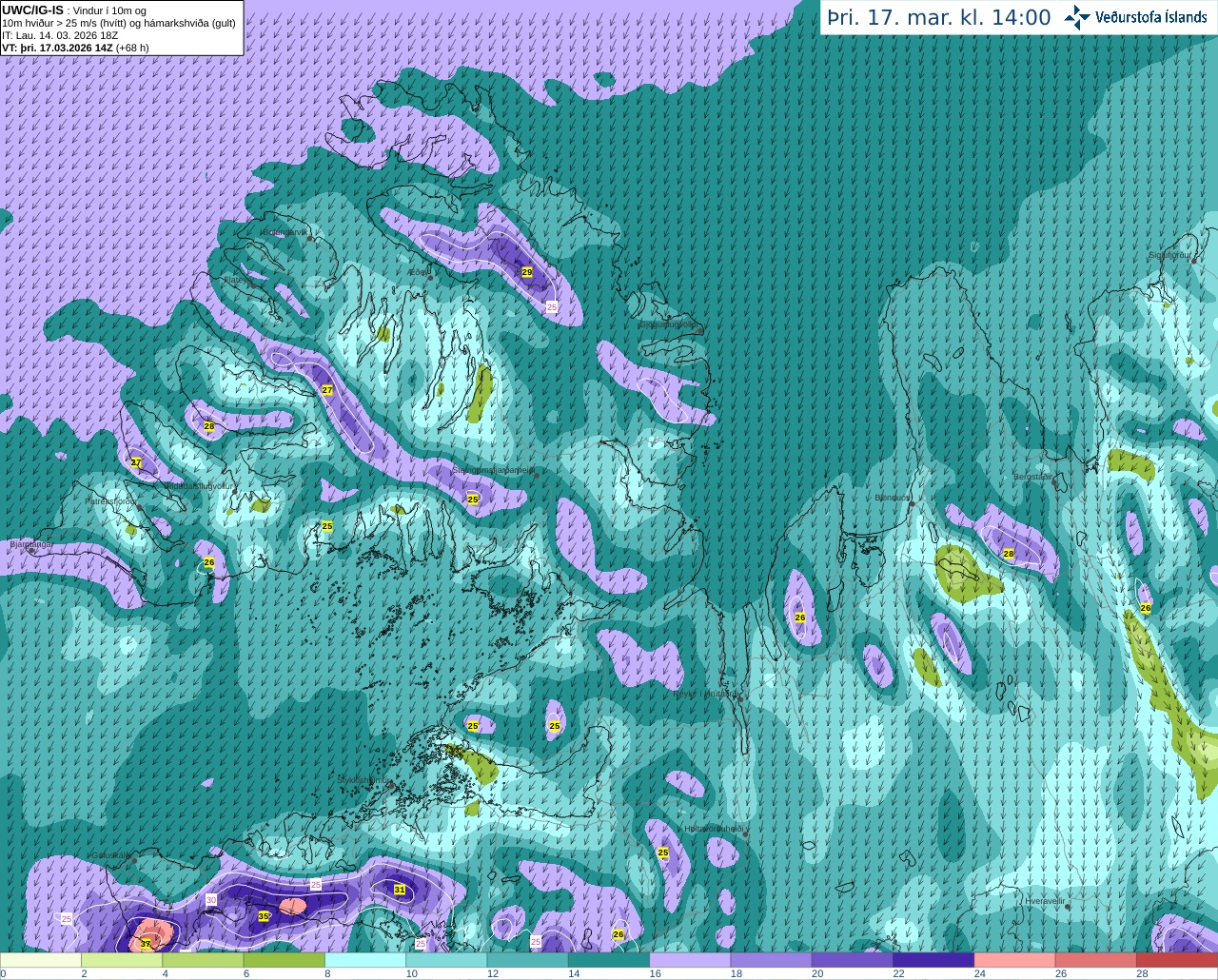Click the 26–28 salmon red legend swatch
This screenshot has width=1218, height=980.
pos(1096,960)
